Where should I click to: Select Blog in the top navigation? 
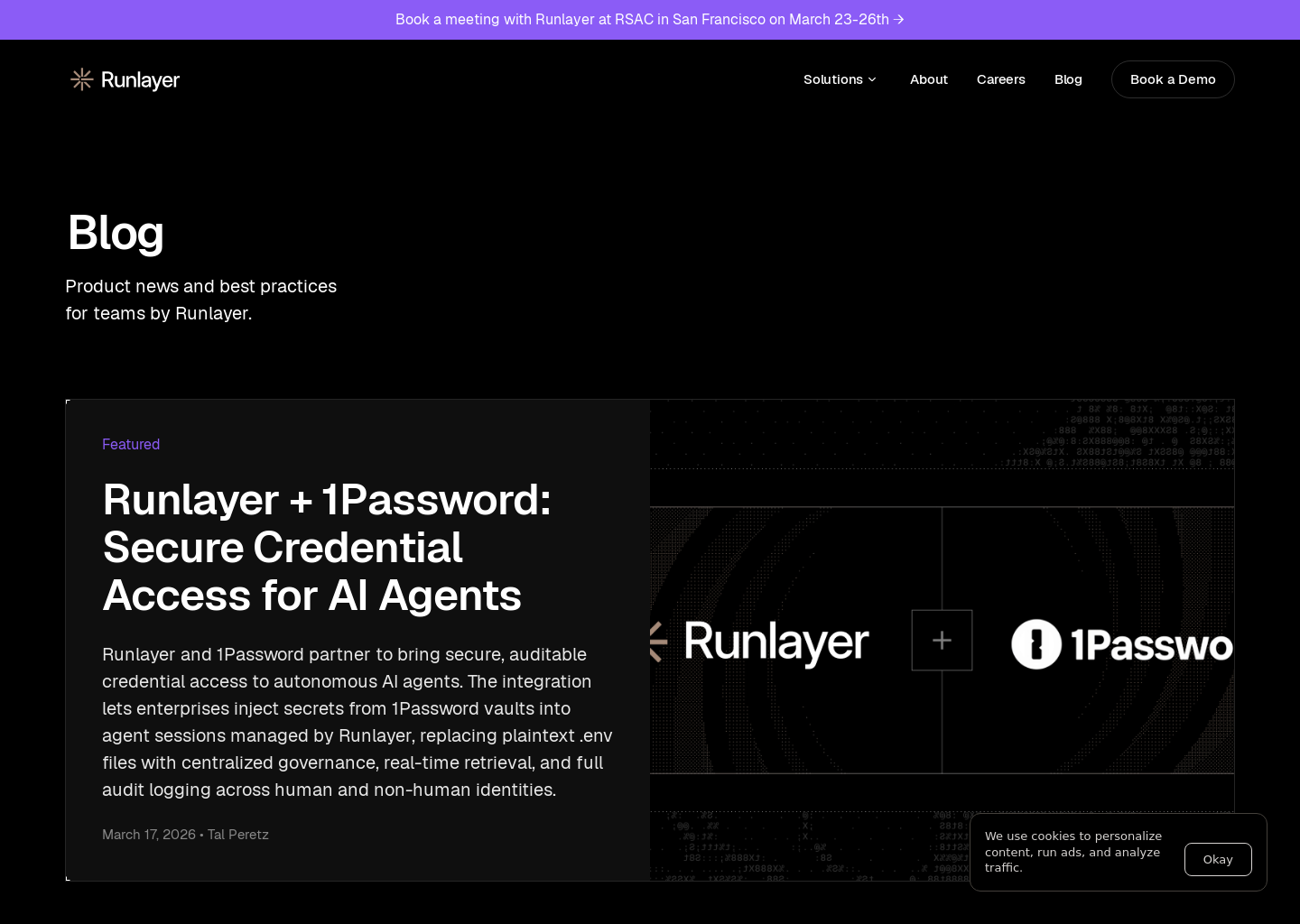(1068, 79)
